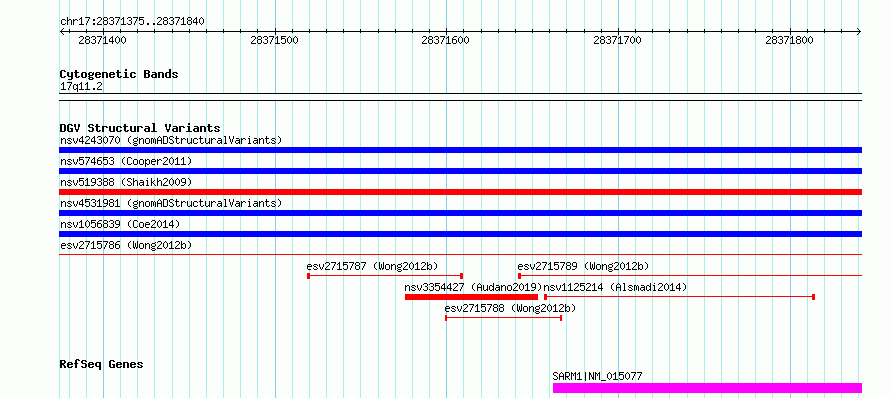Click ruler position 28371700
Viewport: 890px width, 398px height.
point(618,40)
